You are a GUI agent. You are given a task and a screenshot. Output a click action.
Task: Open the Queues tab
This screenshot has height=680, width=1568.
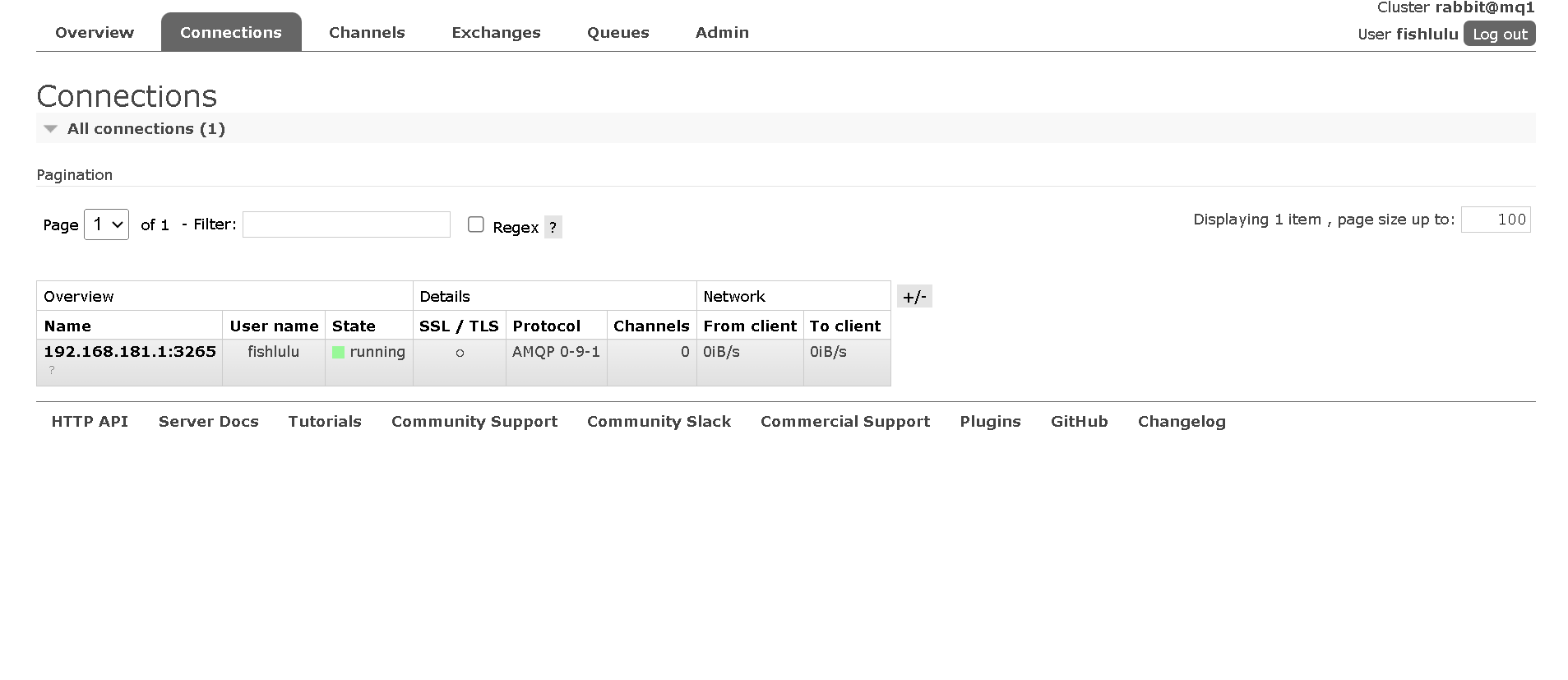[617, 33]
